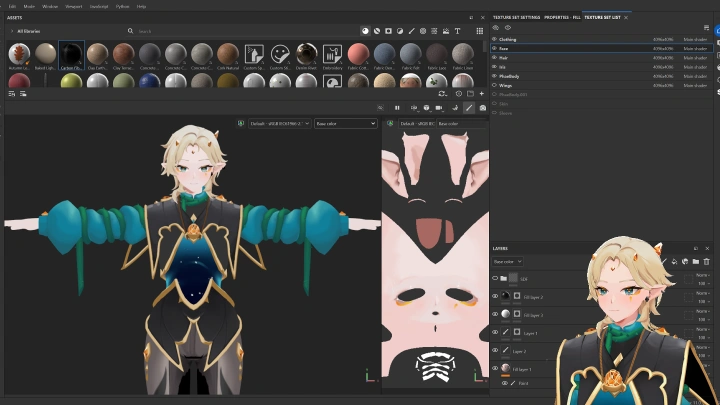This screenshot has height=405, width=720.
Task: Toggle visibility of Layer 1
Action: click(495, 332)
